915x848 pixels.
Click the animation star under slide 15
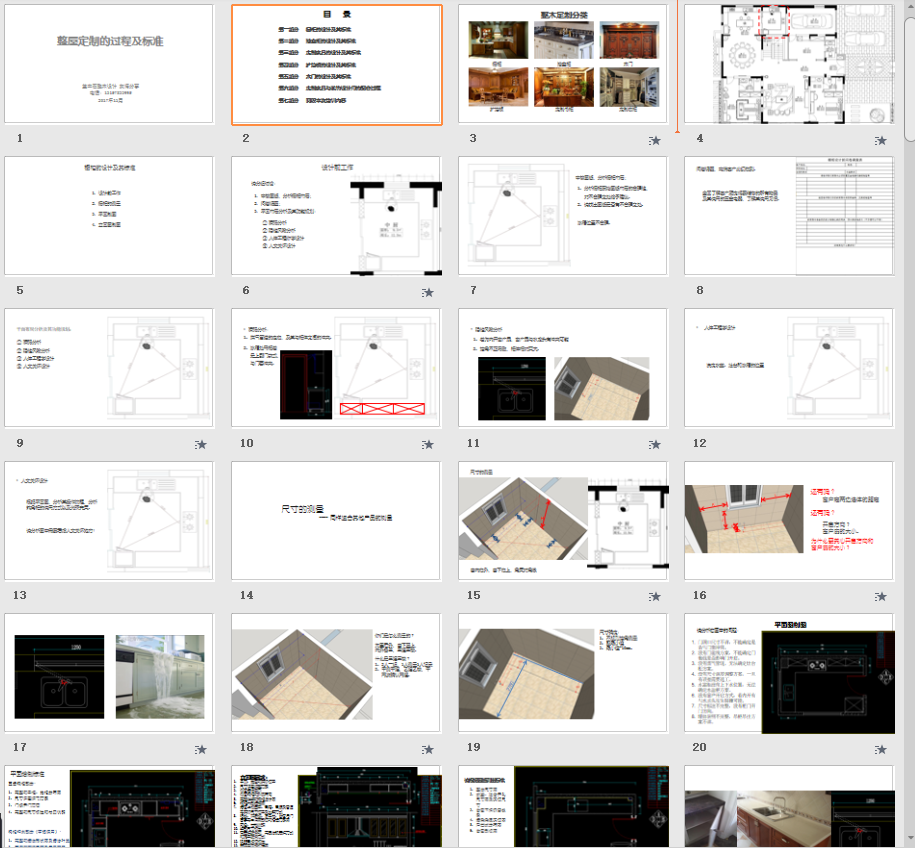tap(655, 597)
